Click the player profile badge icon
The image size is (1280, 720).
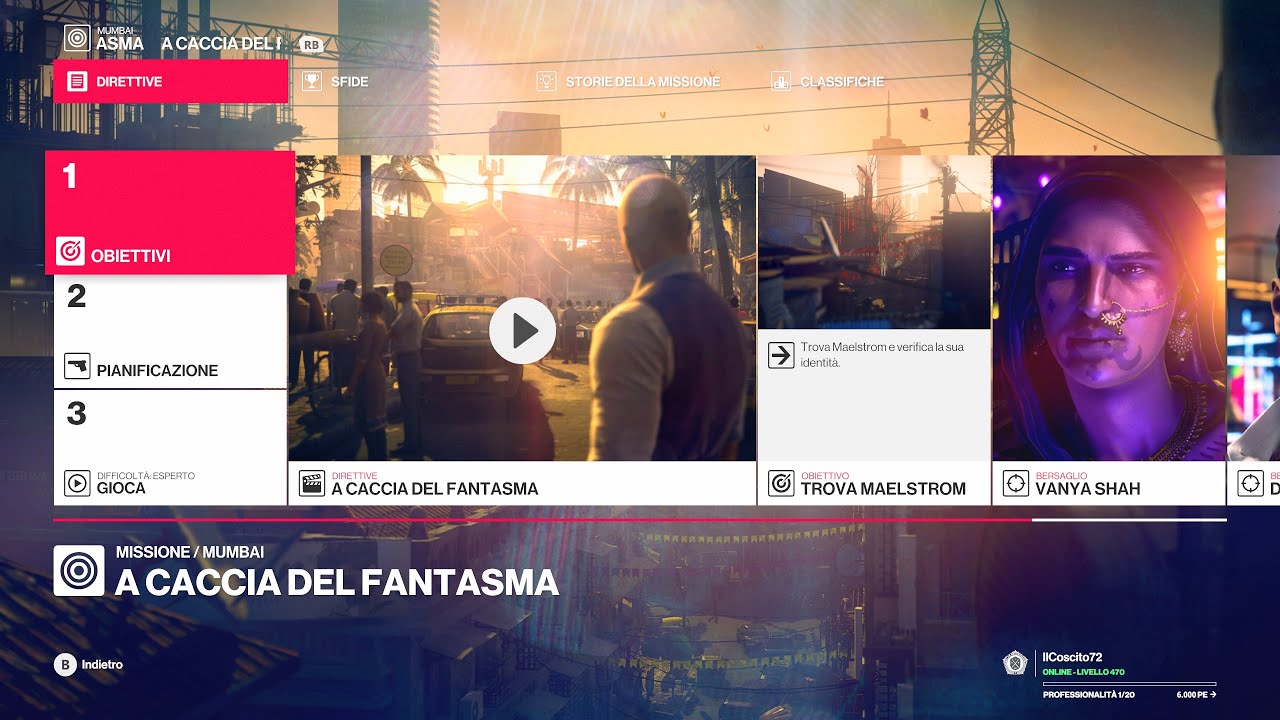click(x=1016, y=663)
